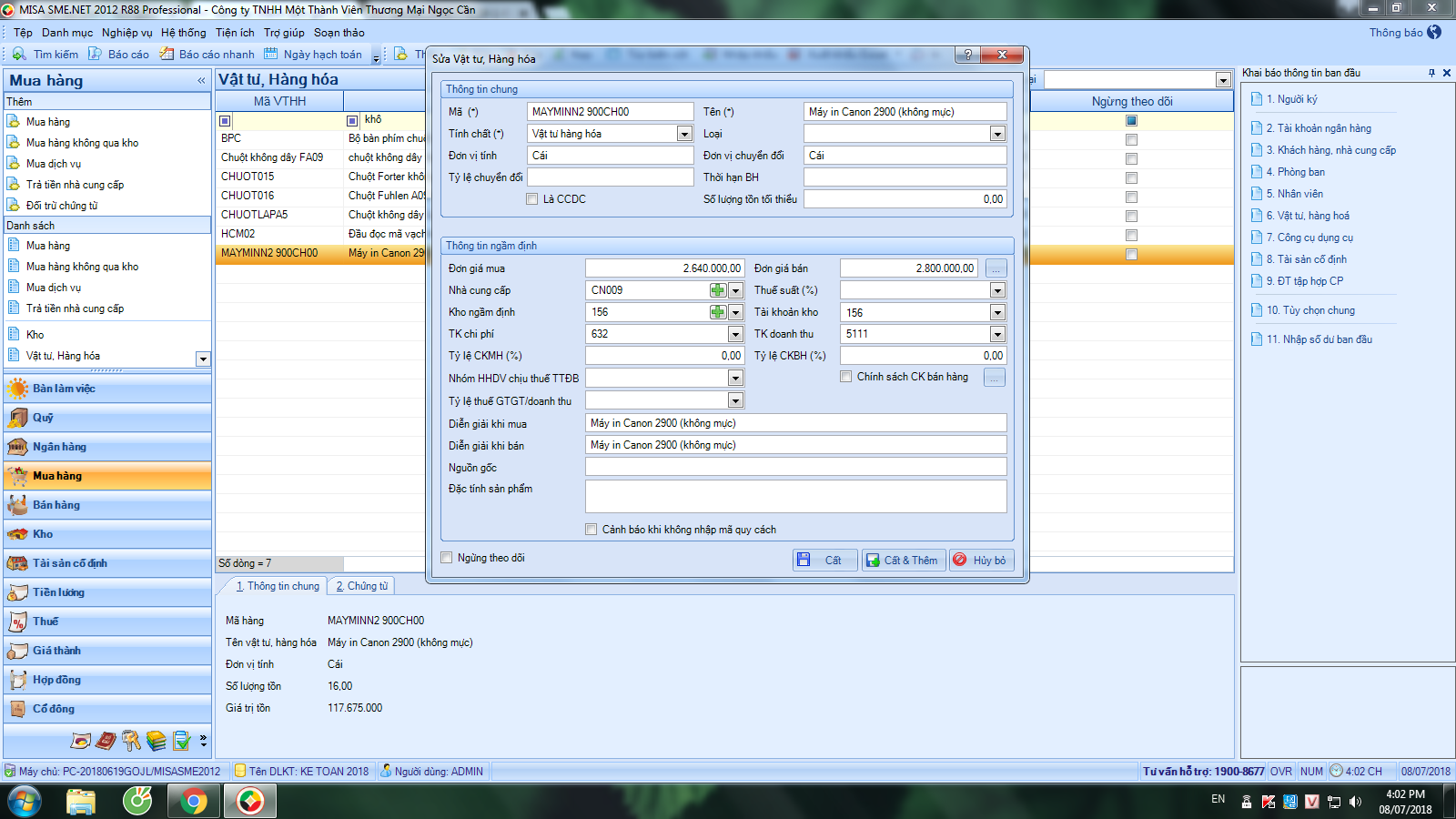Select Mua hàng không qua kho under Thêm
This screenshot has height=819, width=1456.
coord(82,143)
